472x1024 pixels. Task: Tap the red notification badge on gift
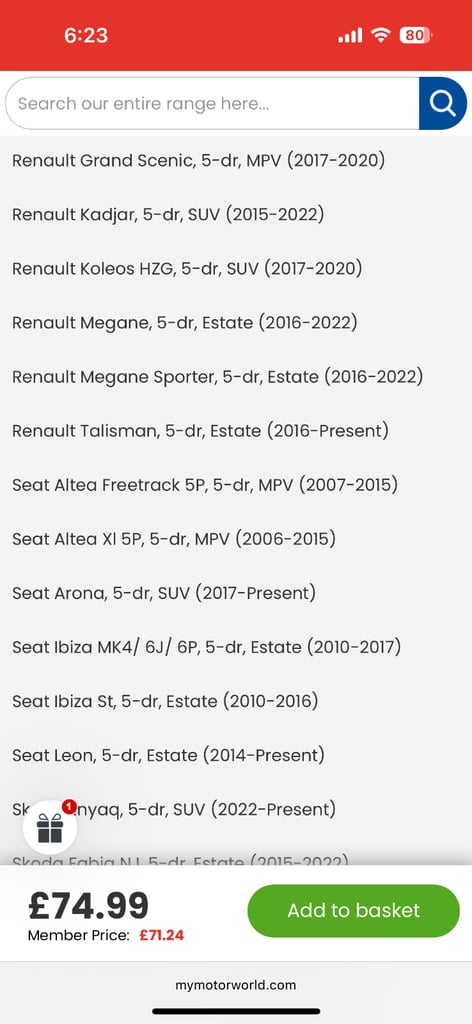pos(69,807)
